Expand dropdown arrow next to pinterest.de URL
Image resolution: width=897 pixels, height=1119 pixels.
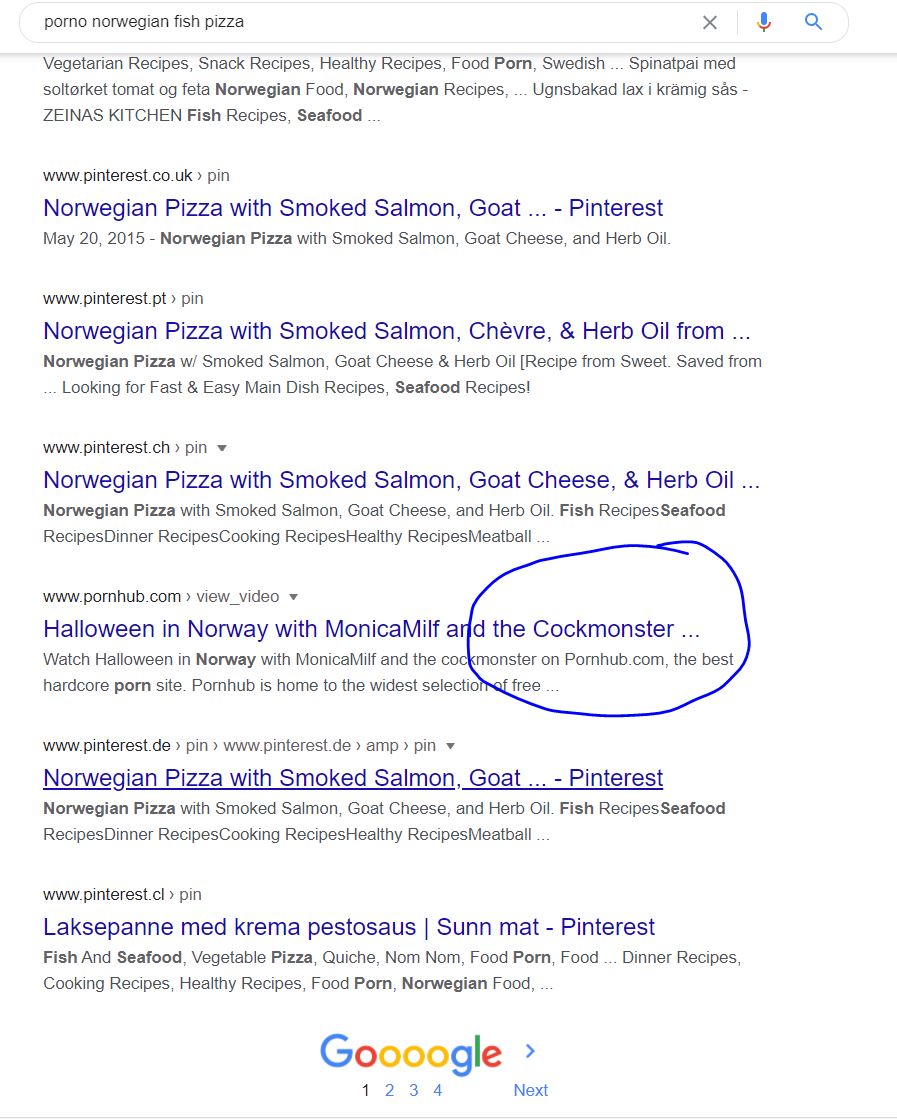pyautogui.click(x=450, y=746)
